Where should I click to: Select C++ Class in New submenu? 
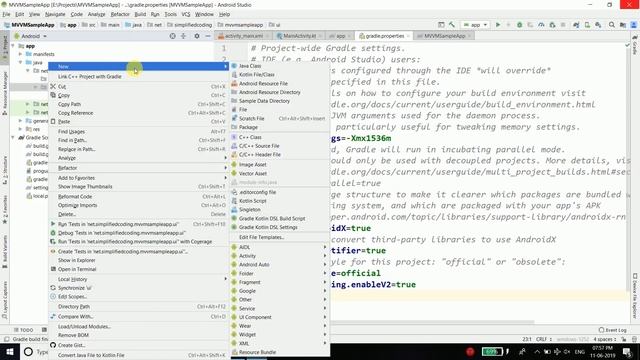coord(280,137)
